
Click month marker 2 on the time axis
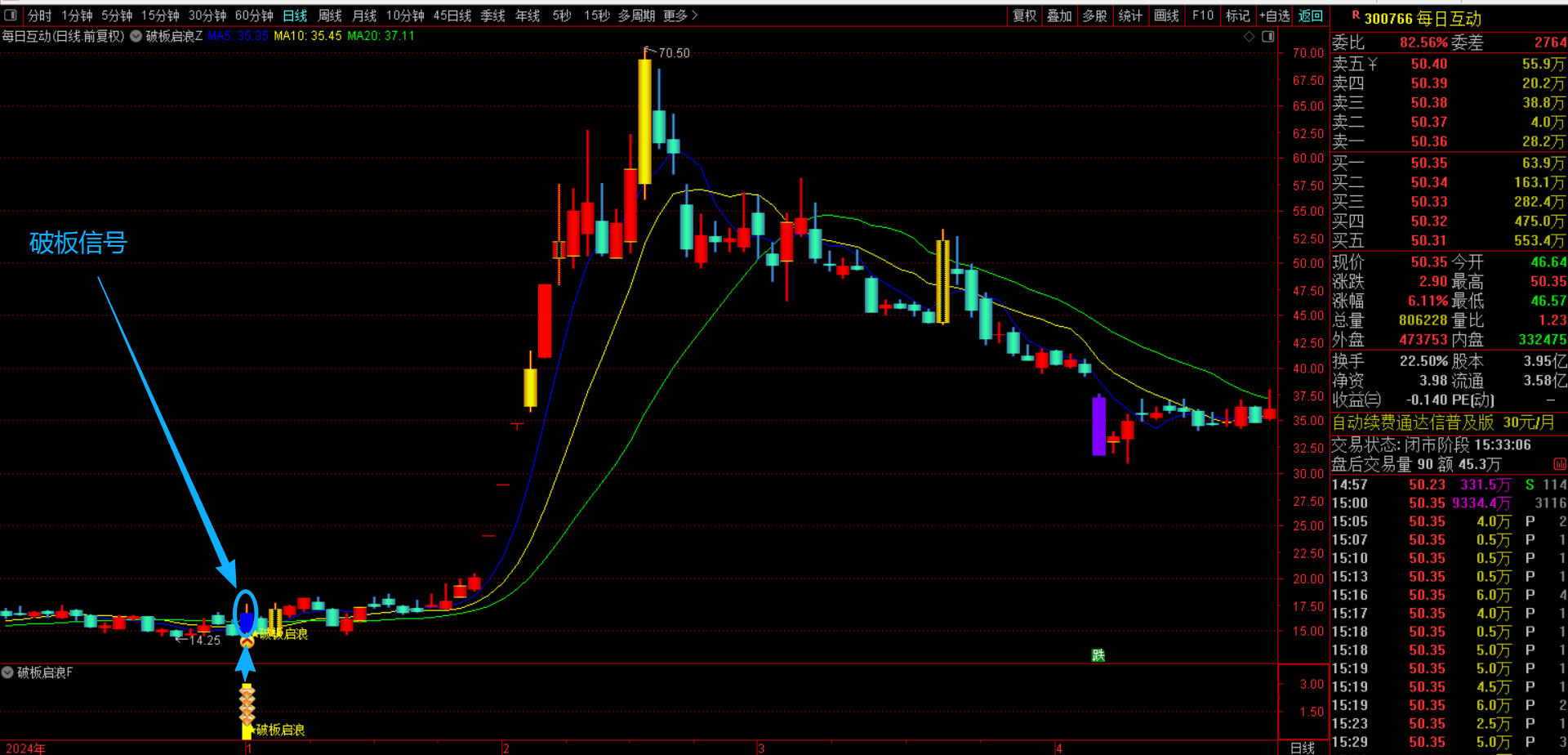(x=506, y=748)
